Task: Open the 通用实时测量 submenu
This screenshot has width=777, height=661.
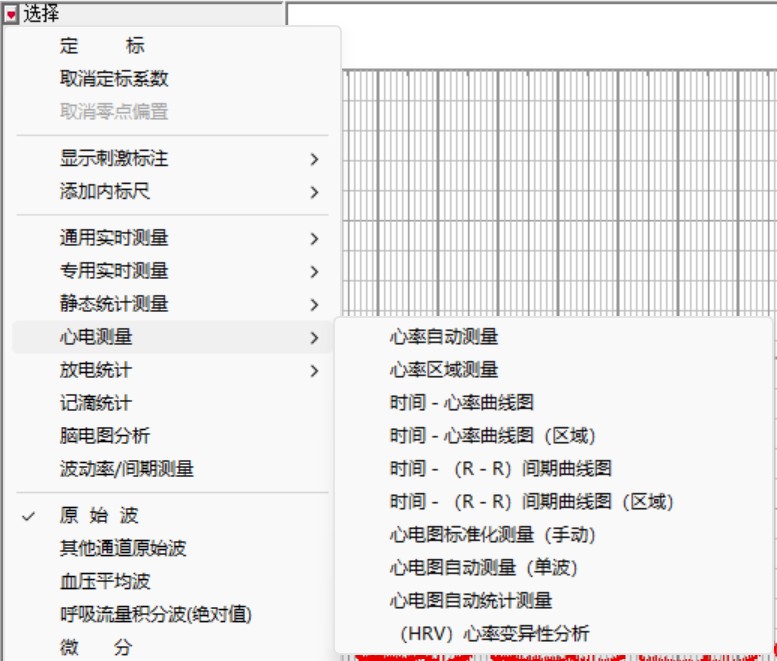Action: pyautogui.click(x=172, y=238)
